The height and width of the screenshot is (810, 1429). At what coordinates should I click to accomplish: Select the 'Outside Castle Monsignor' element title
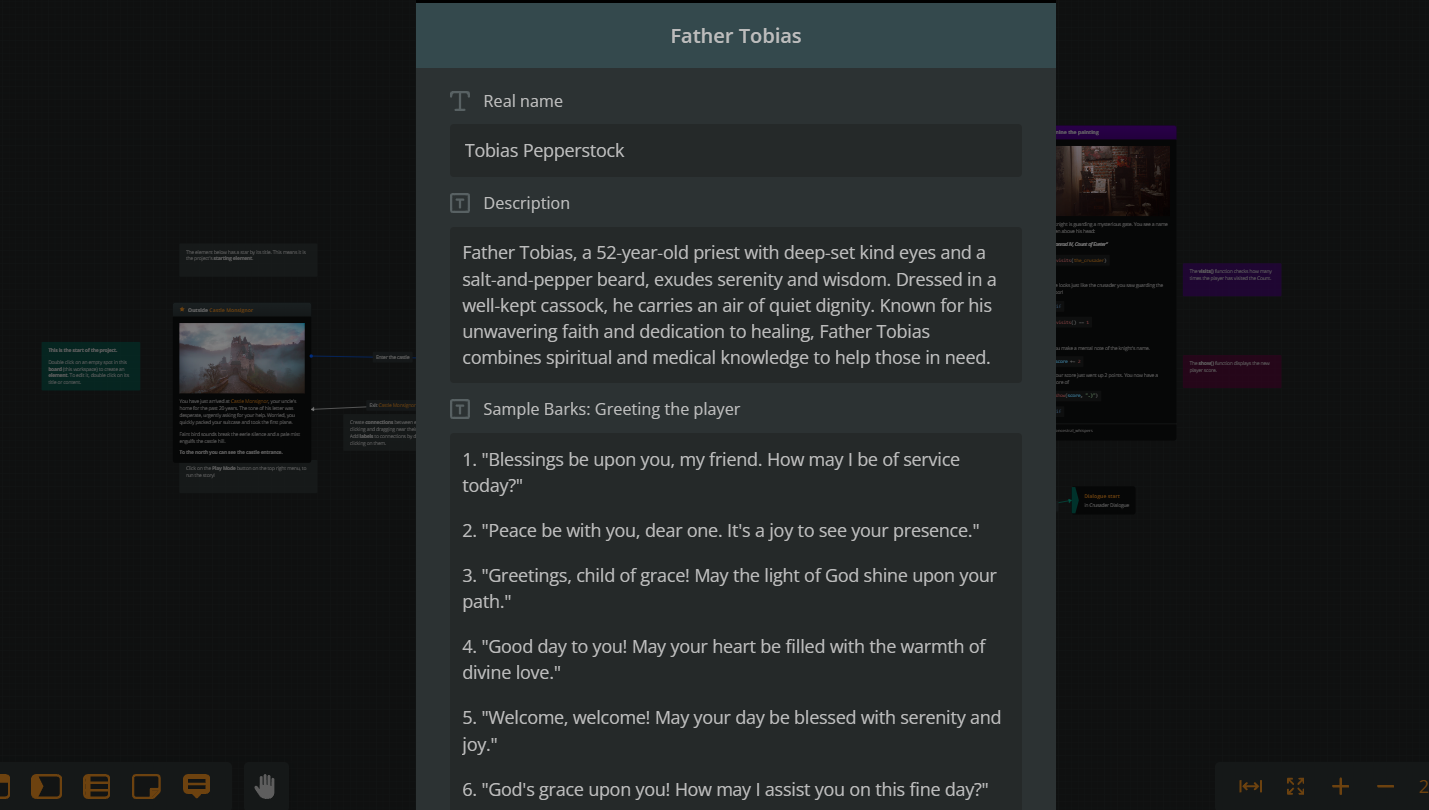tap(221, 310)
